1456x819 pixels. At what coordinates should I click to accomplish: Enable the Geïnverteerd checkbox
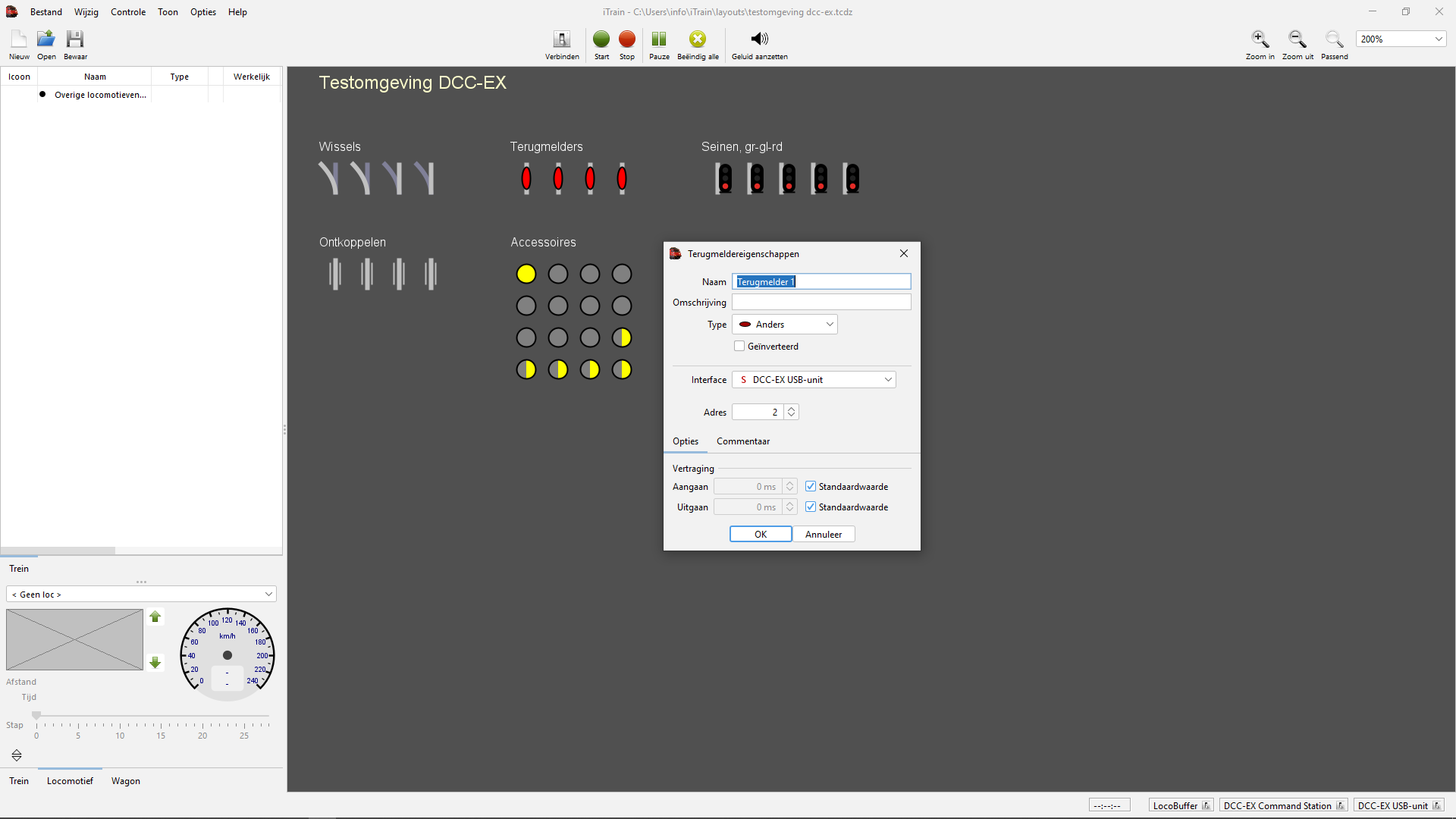[739, 347]
